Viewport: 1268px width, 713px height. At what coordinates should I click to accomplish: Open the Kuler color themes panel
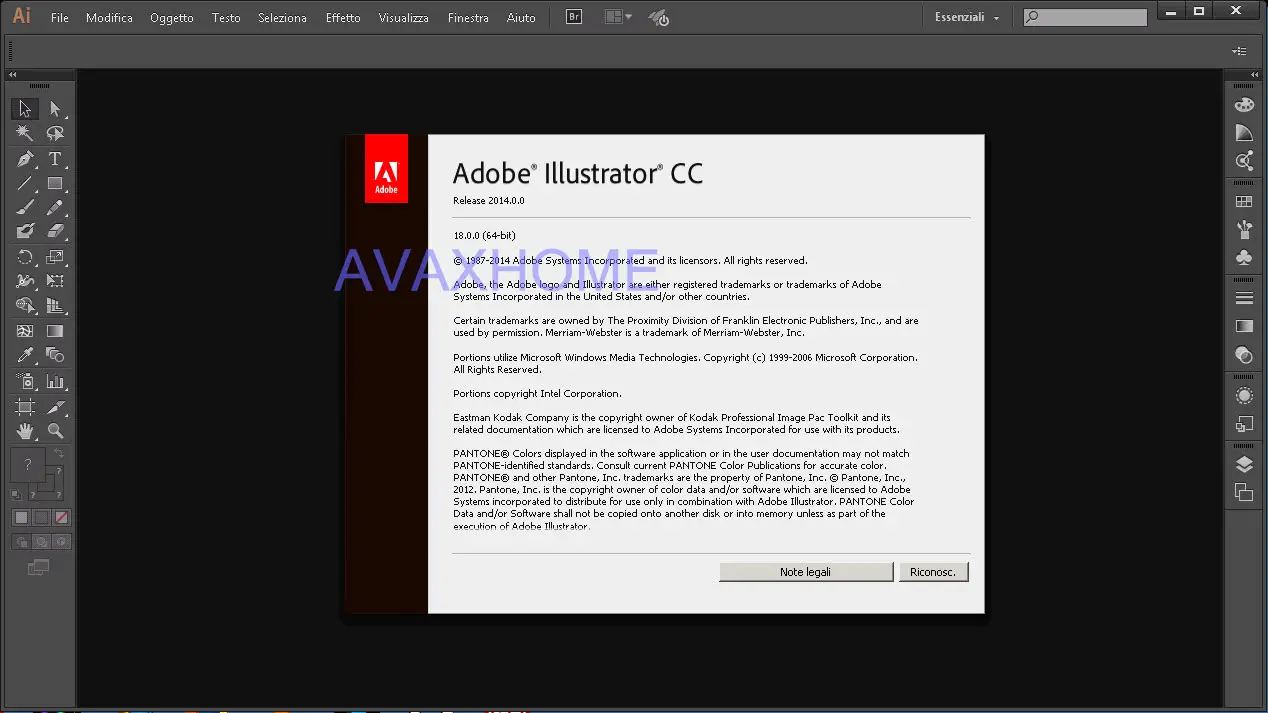(1244, 161)
